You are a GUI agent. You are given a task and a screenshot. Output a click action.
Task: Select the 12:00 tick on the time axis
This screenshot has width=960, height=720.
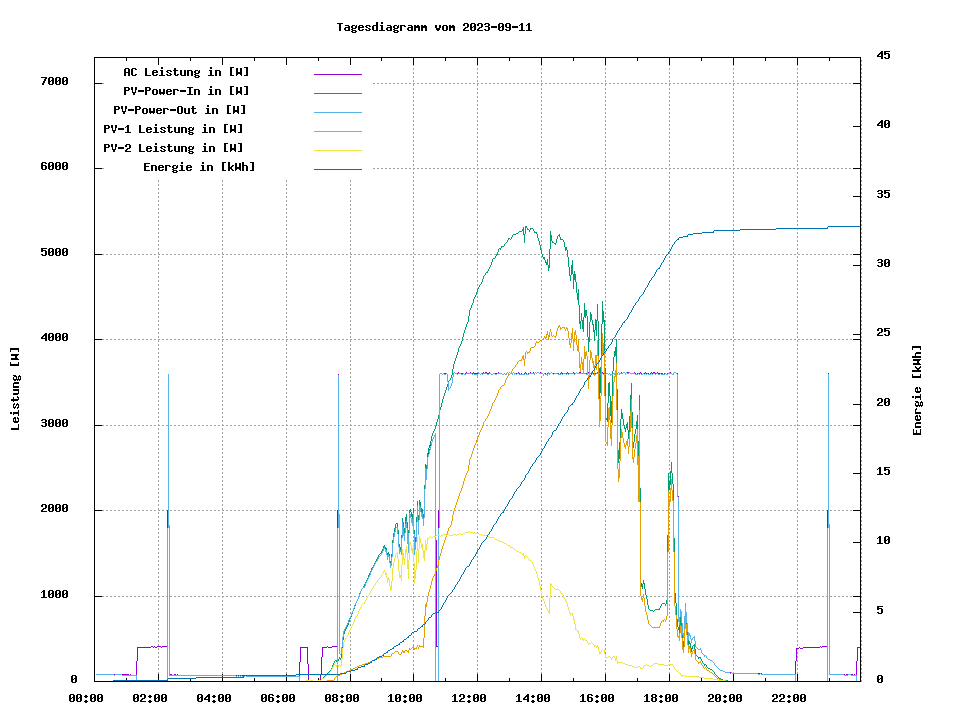pyautogui.click(x=469, y=698)
